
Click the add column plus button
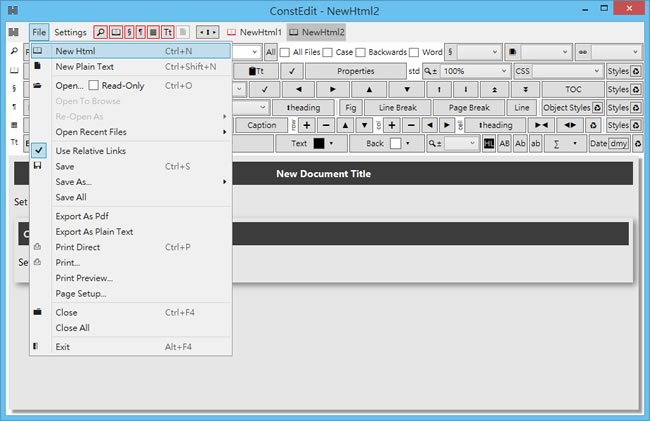pos(392,125)
